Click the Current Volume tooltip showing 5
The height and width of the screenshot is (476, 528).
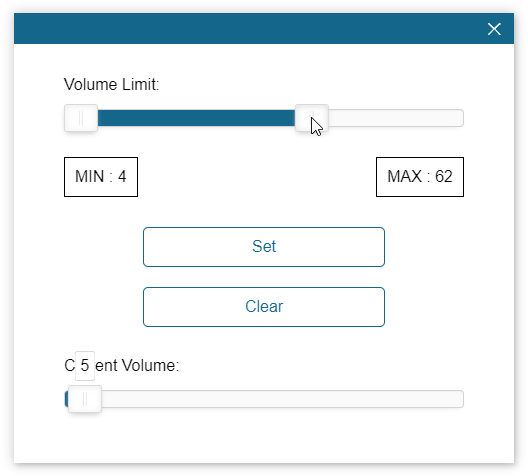(x=85, y=365)
